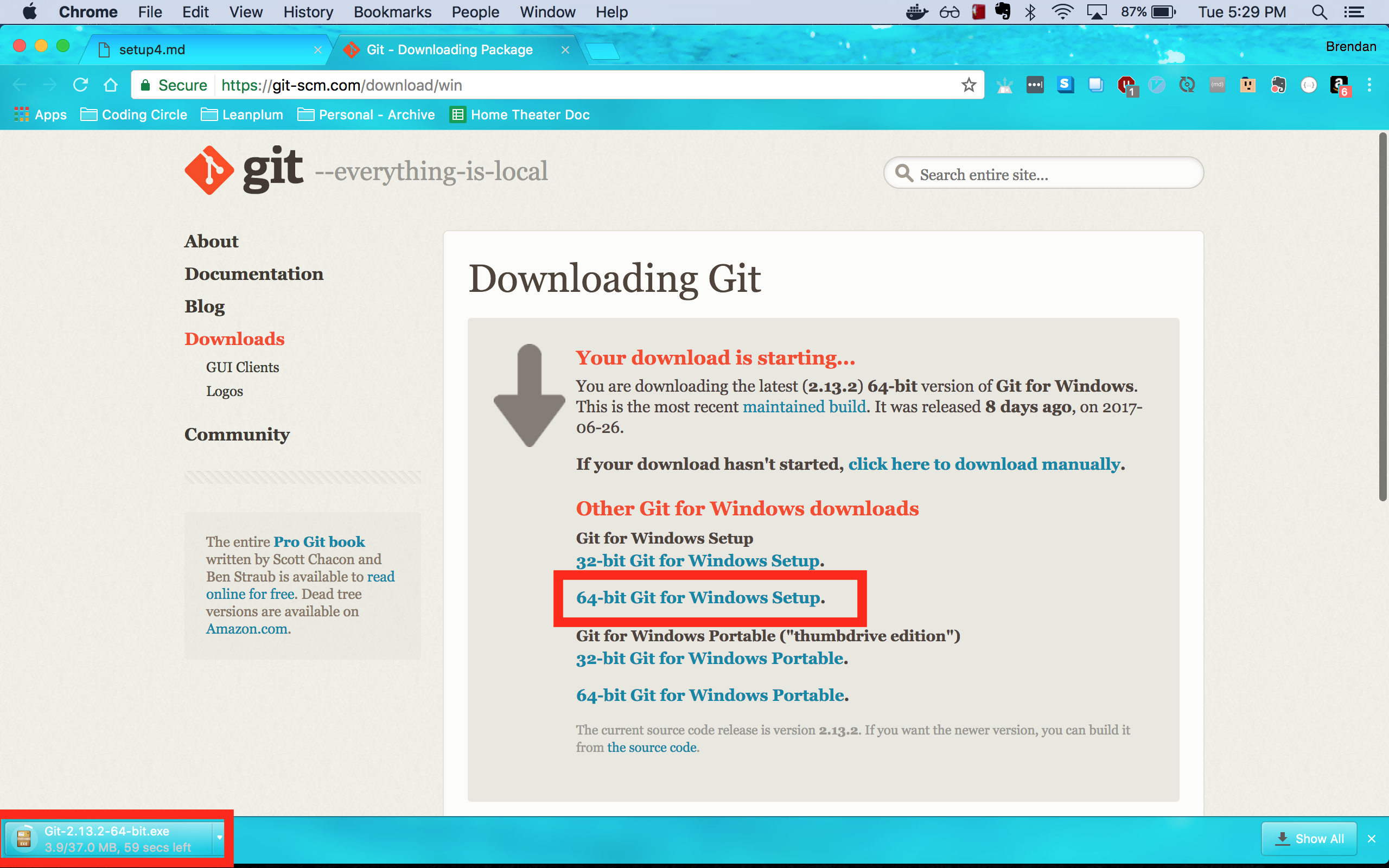This screenshot has height=868, width=1389.
Task: Open the source code link
Action: [x=652, y=748]
